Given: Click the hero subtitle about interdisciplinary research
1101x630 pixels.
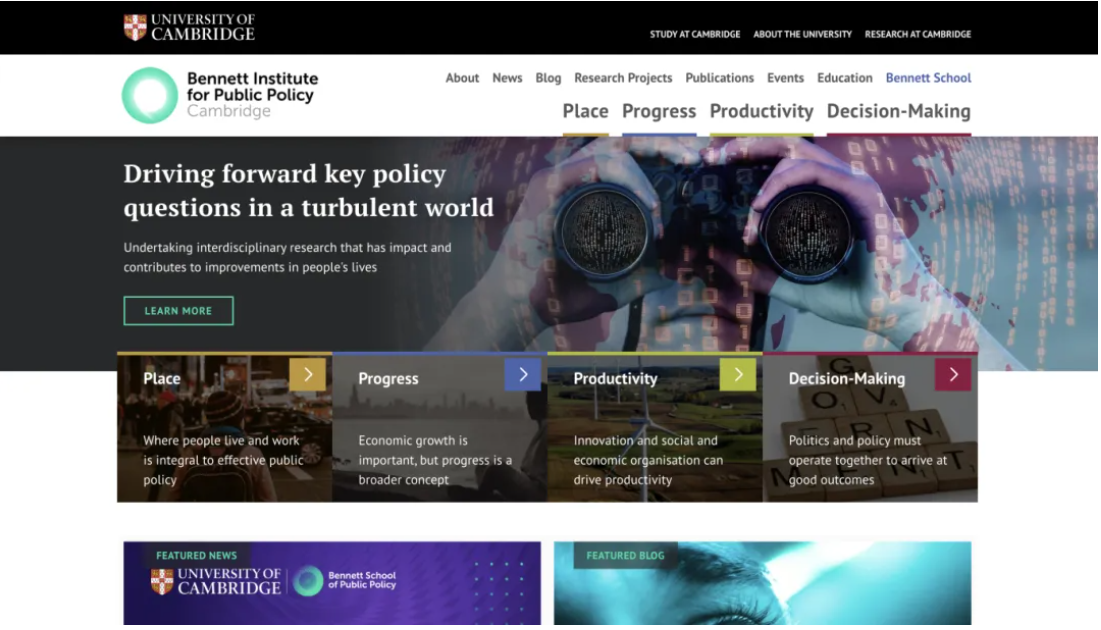Looking at the screenshot, I should click(287, 257).
